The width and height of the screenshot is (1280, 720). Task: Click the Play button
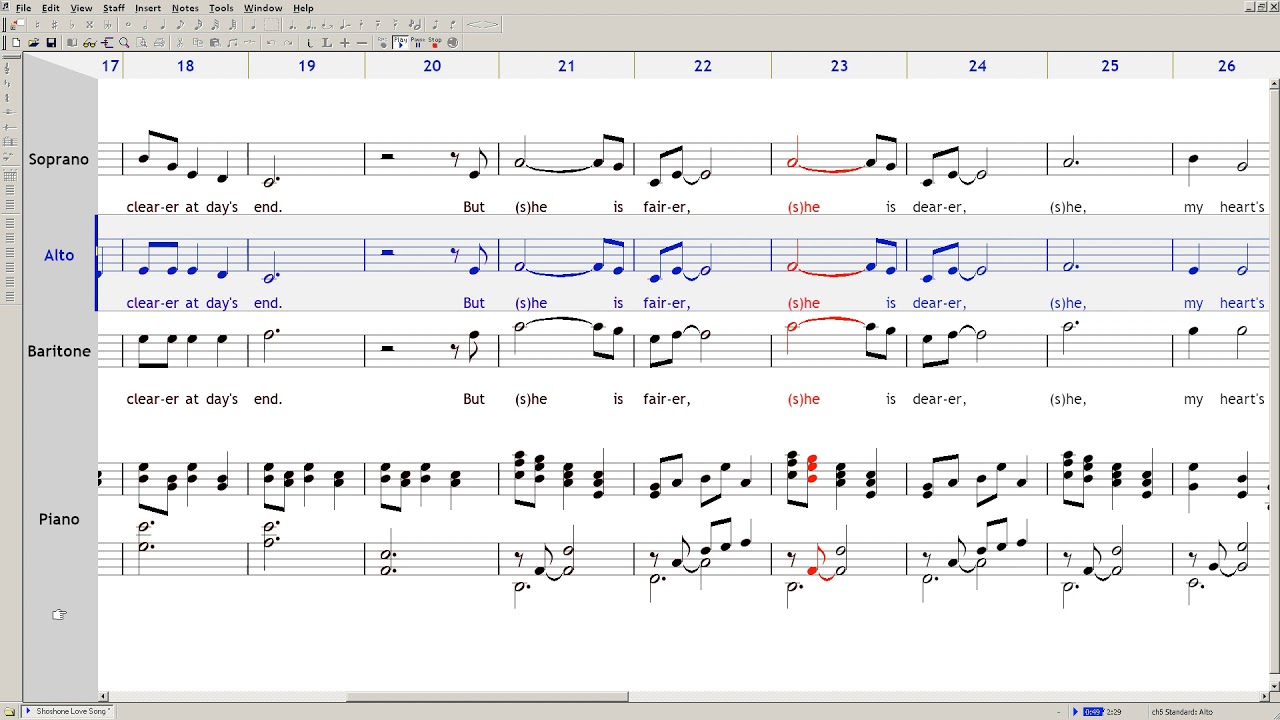(x=400, y=43)
